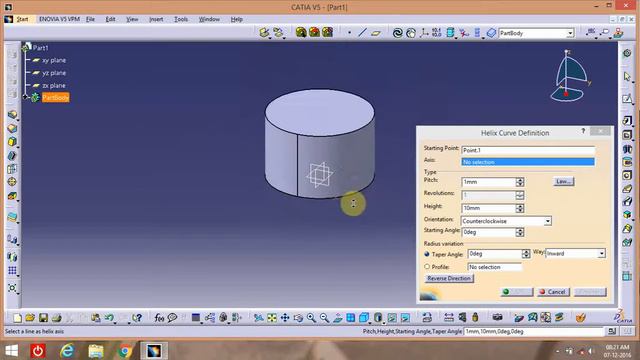Click the Measure Between 10.1 icon
This screenshot has width=640, height=360.
click(436, 33)
